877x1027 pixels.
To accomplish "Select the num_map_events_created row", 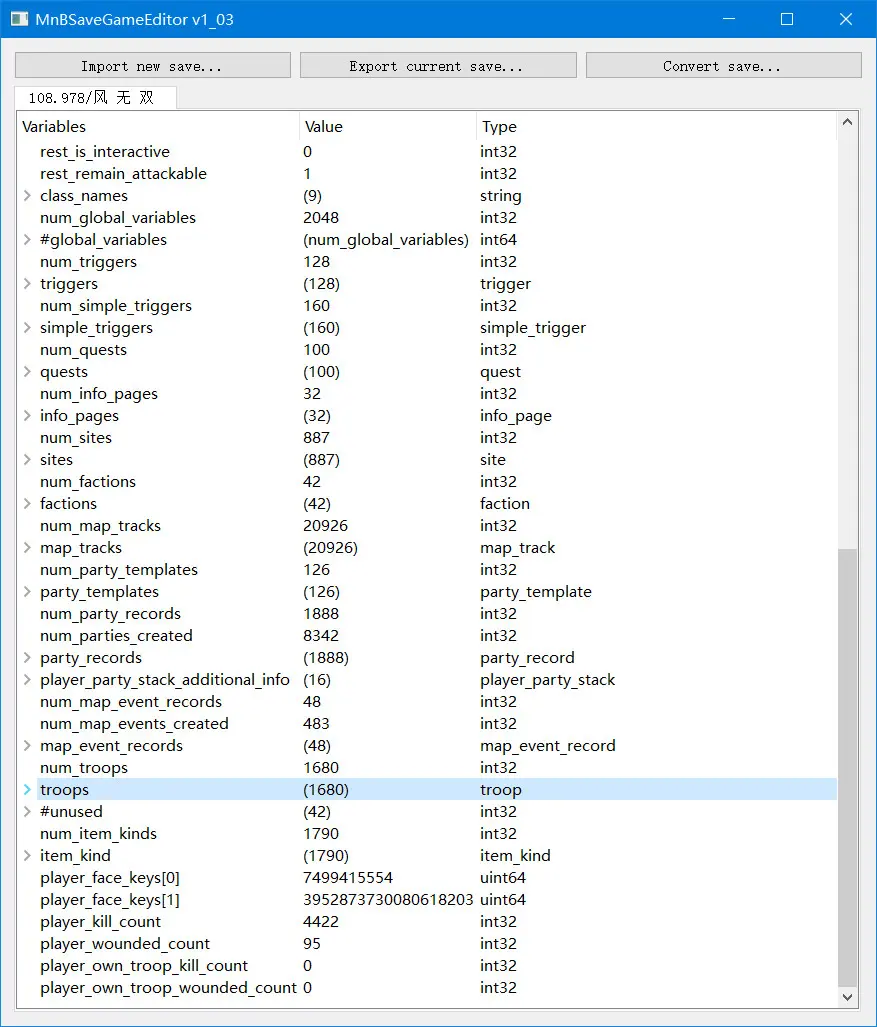I will [427, 724].
